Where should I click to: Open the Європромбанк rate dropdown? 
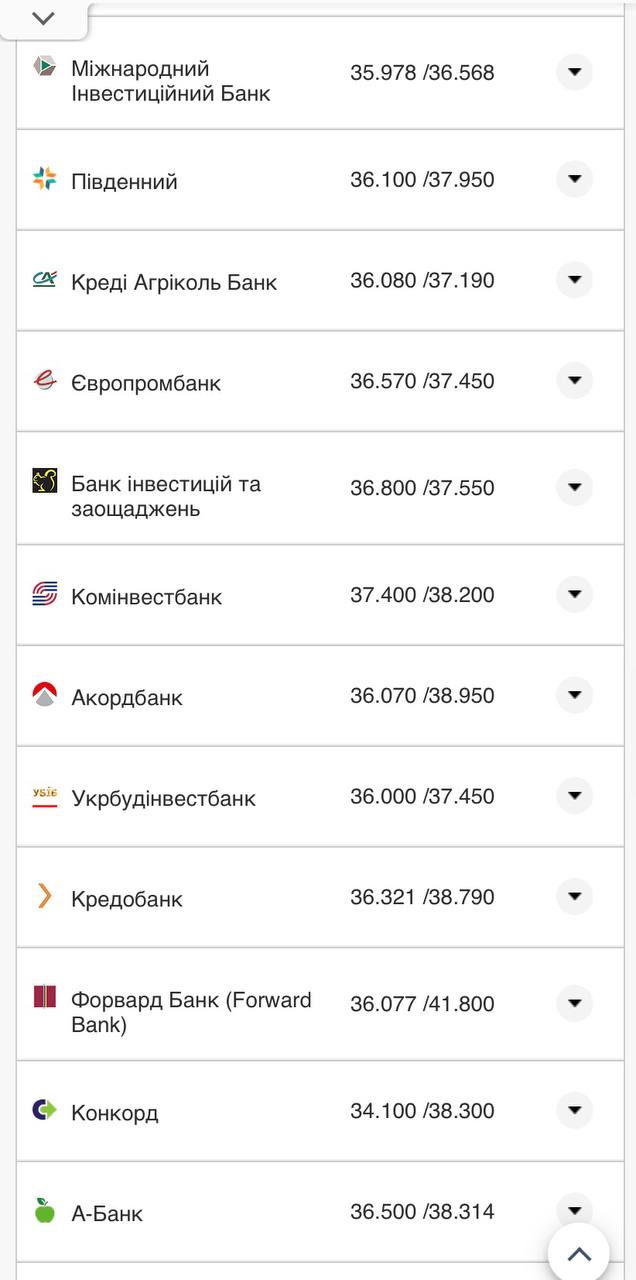coord(574,380)
